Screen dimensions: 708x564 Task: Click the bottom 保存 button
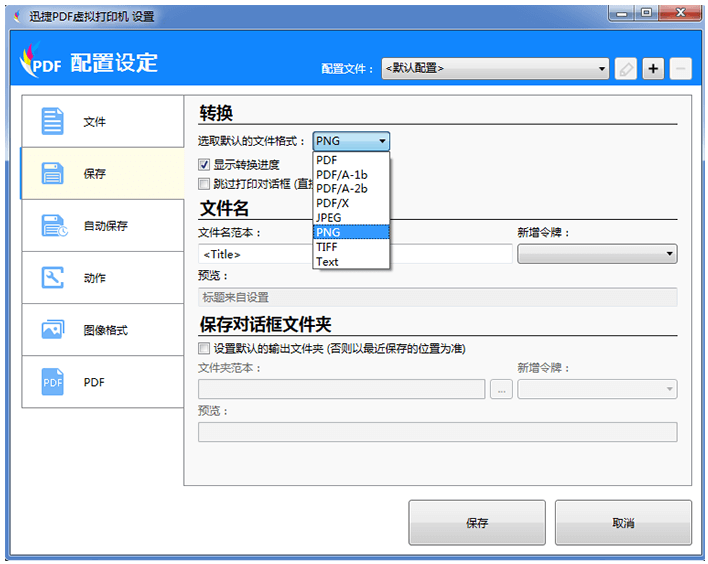coord(477,522)
